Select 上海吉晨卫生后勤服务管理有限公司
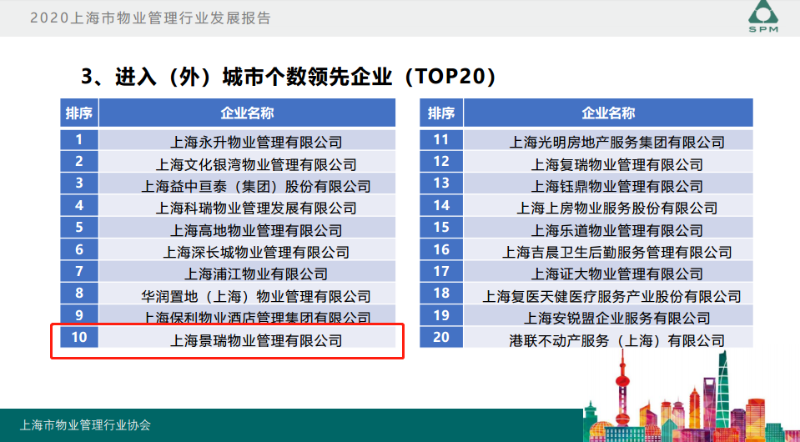The image size is (800, 442). [616, 252]
